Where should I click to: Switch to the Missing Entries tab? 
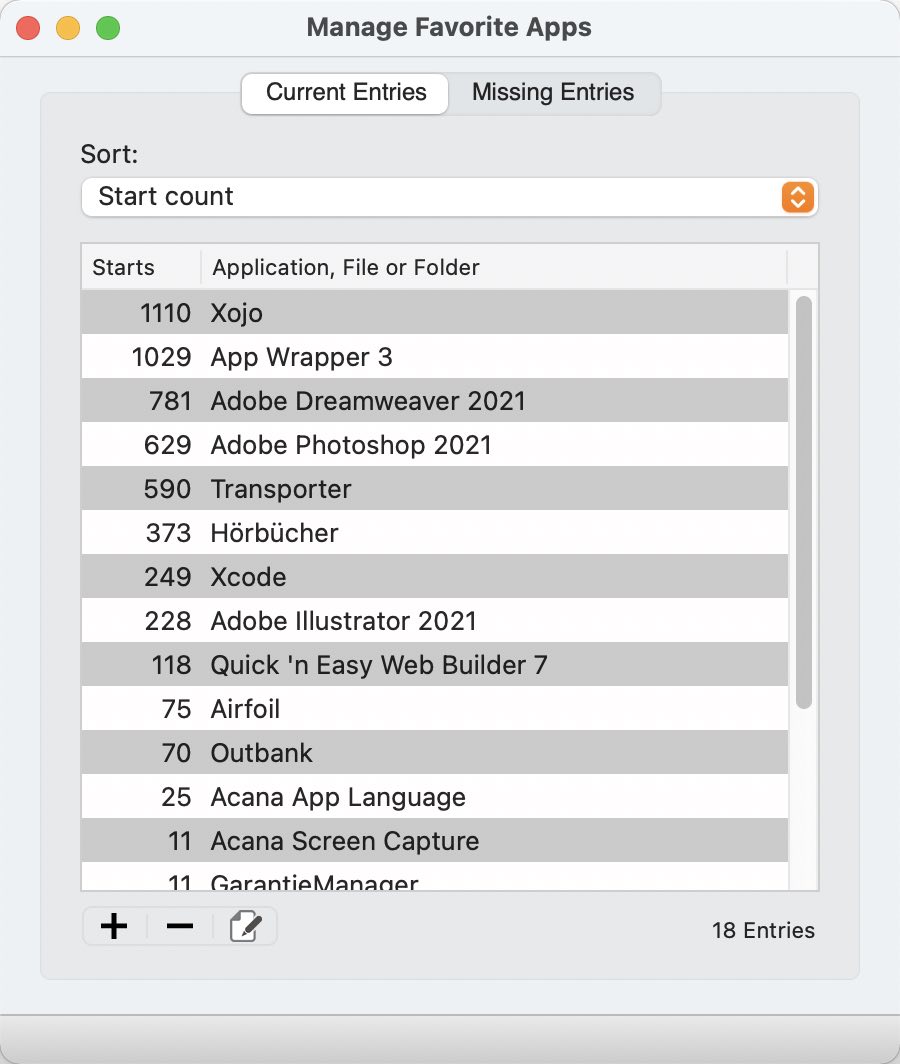click(553, 93)
